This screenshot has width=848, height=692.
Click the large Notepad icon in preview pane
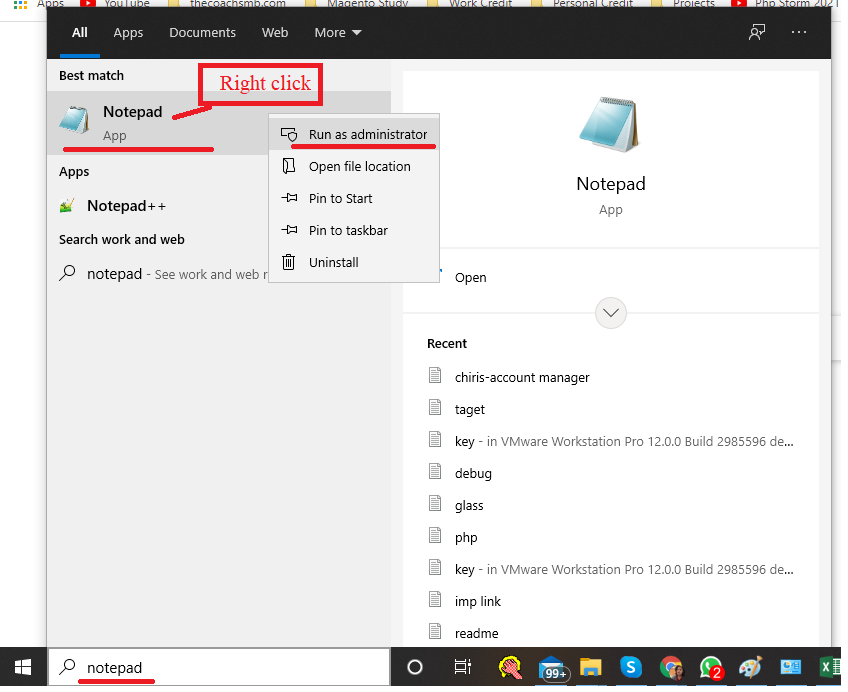[610, 124]
